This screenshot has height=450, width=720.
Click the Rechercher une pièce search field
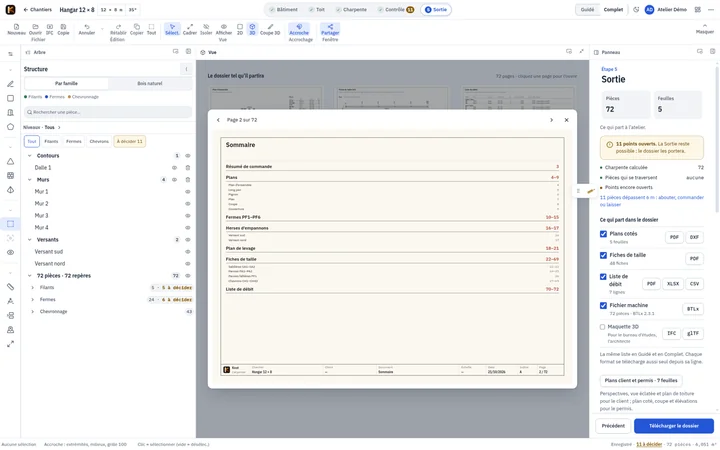(x=108, y=112)
